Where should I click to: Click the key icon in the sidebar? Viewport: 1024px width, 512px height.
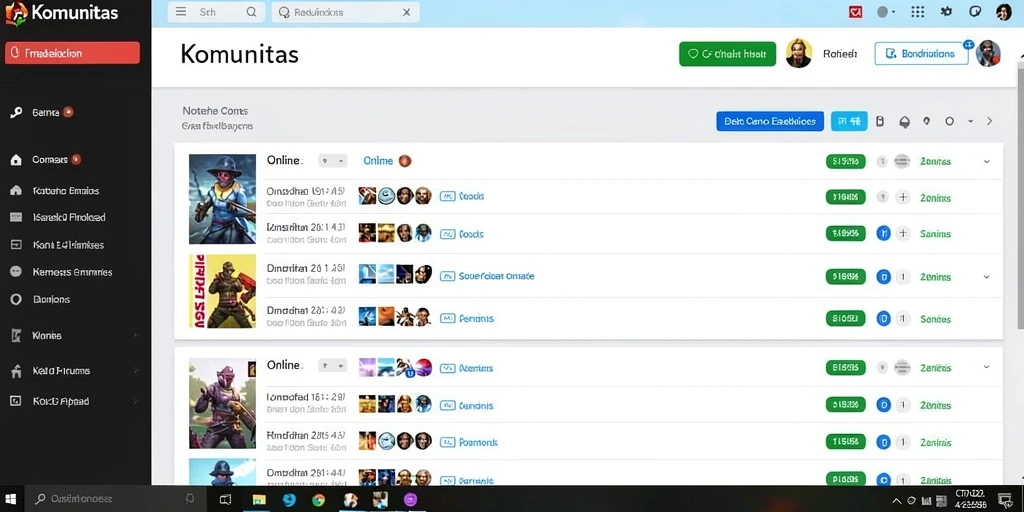(16, 112)
